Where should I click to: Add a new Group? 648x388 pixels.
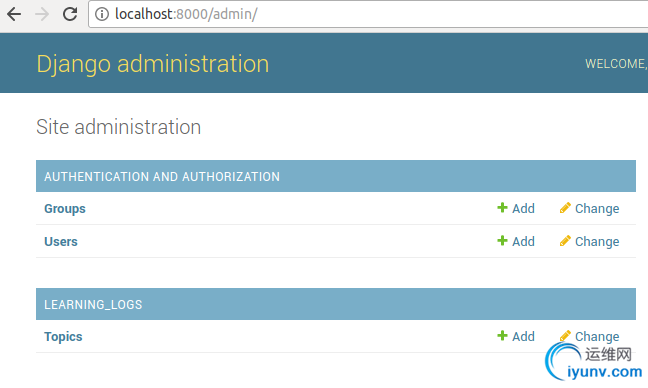coord(523,208)
